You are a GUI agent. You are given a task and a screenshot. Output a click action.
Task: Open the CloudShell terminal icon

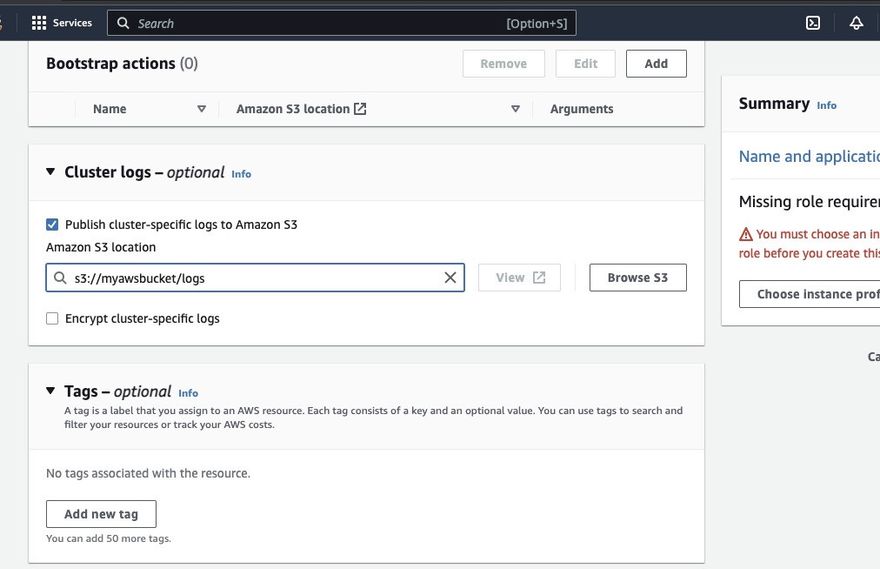tap(813, 23)
